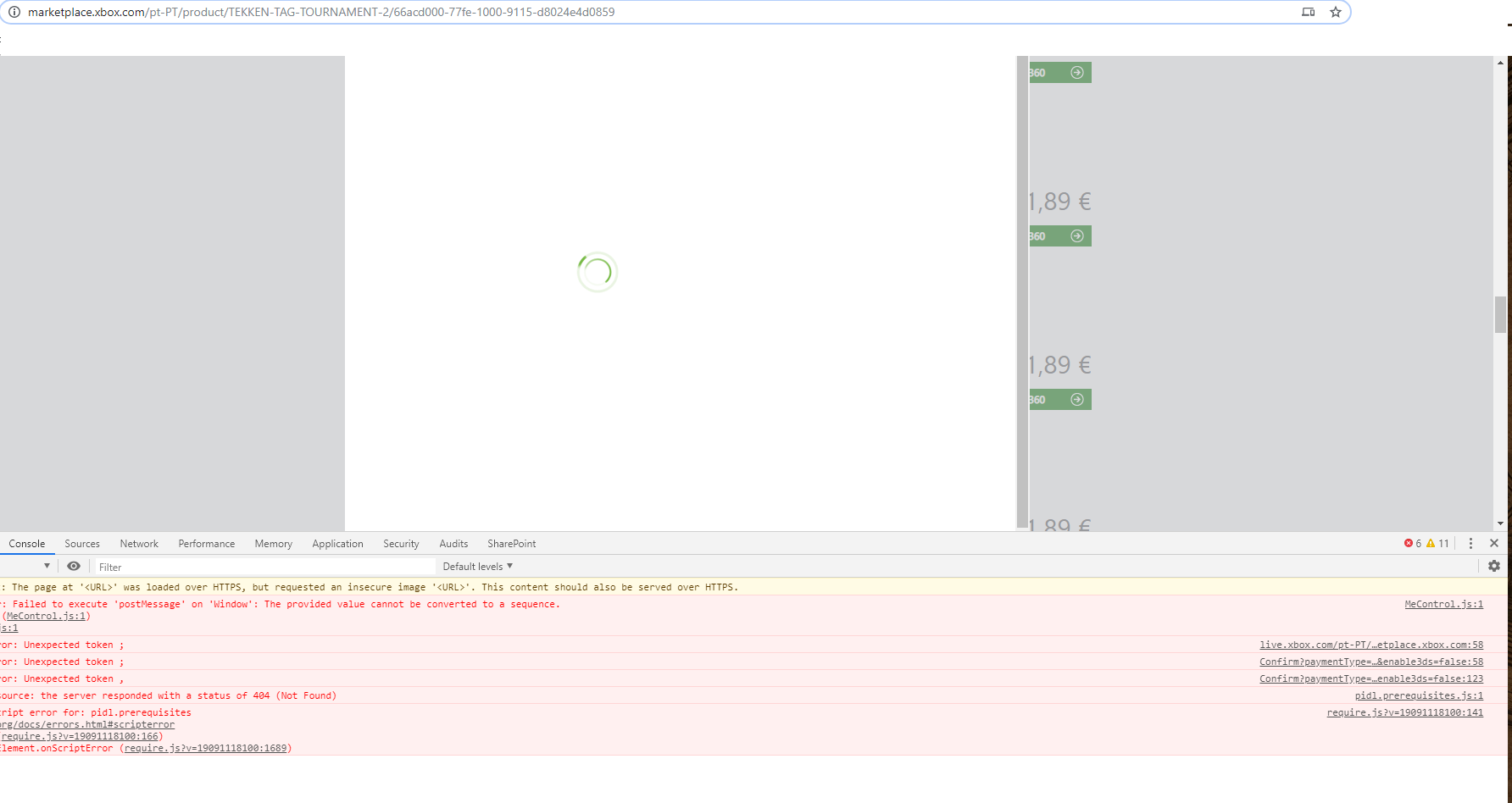Open DevTools console settings gear
This screenshot has width=1512, height=803.
1494,566
